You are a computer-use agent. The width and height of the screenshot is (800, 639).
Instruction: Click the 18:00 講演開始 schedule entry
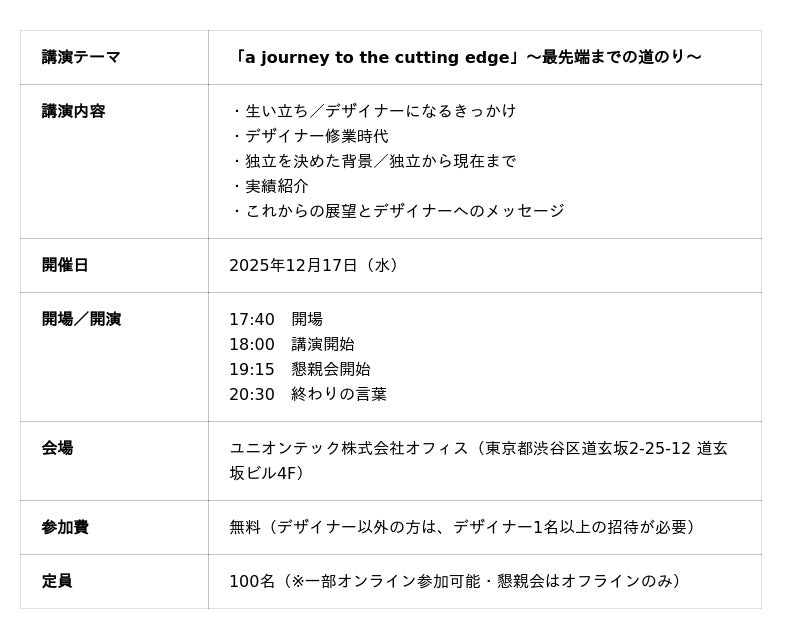pos(292,344)
